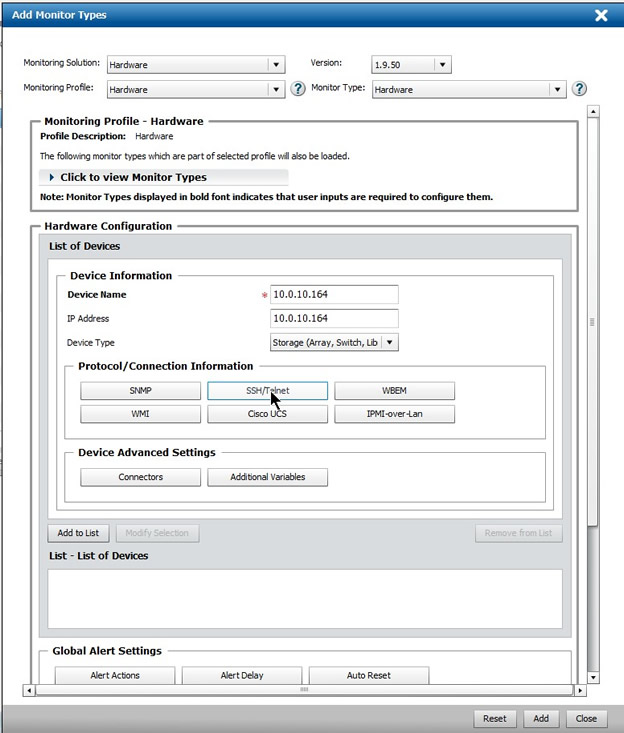This screenshot has height=733, width=624.
Task: Click the vertical scrollbar down arrow
Action: coord(593,677)
